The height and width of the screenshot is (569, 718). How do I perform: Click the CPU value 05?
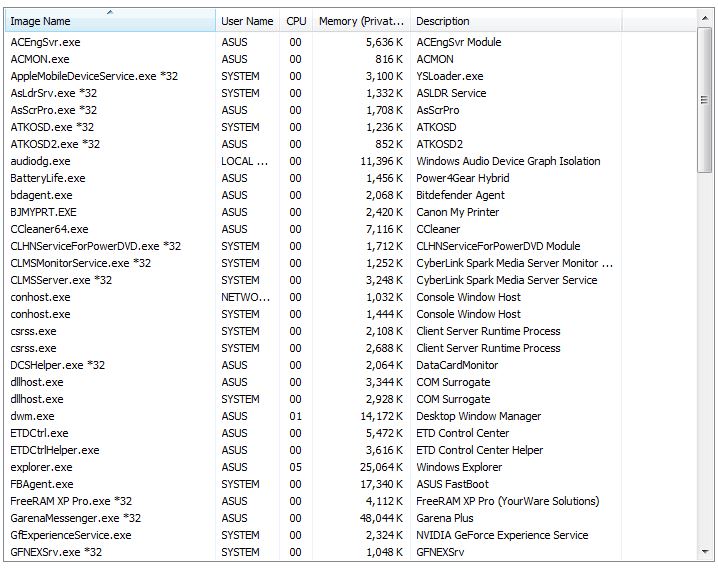[x=295, y=467]
